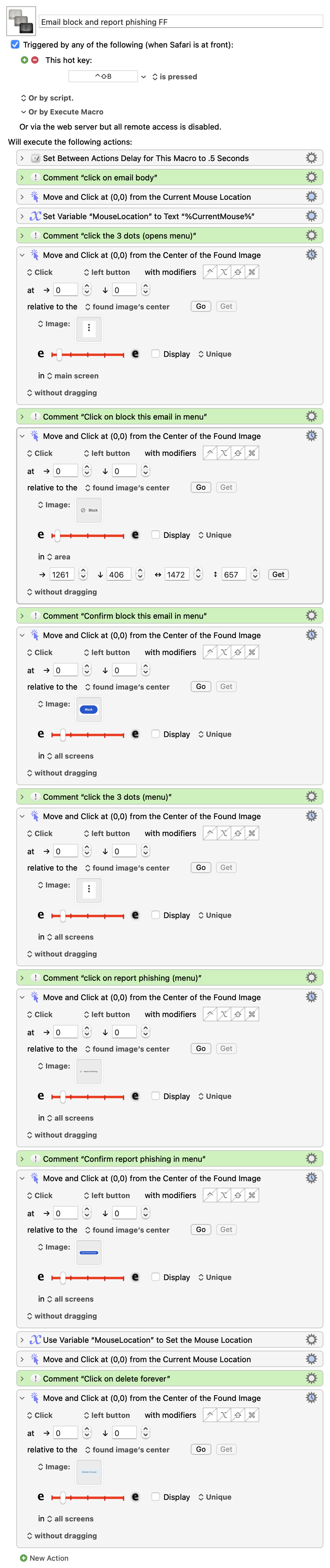330x1568 pixels.
Task: Click the area left coordinate field showing 1261
Action: tap(61, 575)
